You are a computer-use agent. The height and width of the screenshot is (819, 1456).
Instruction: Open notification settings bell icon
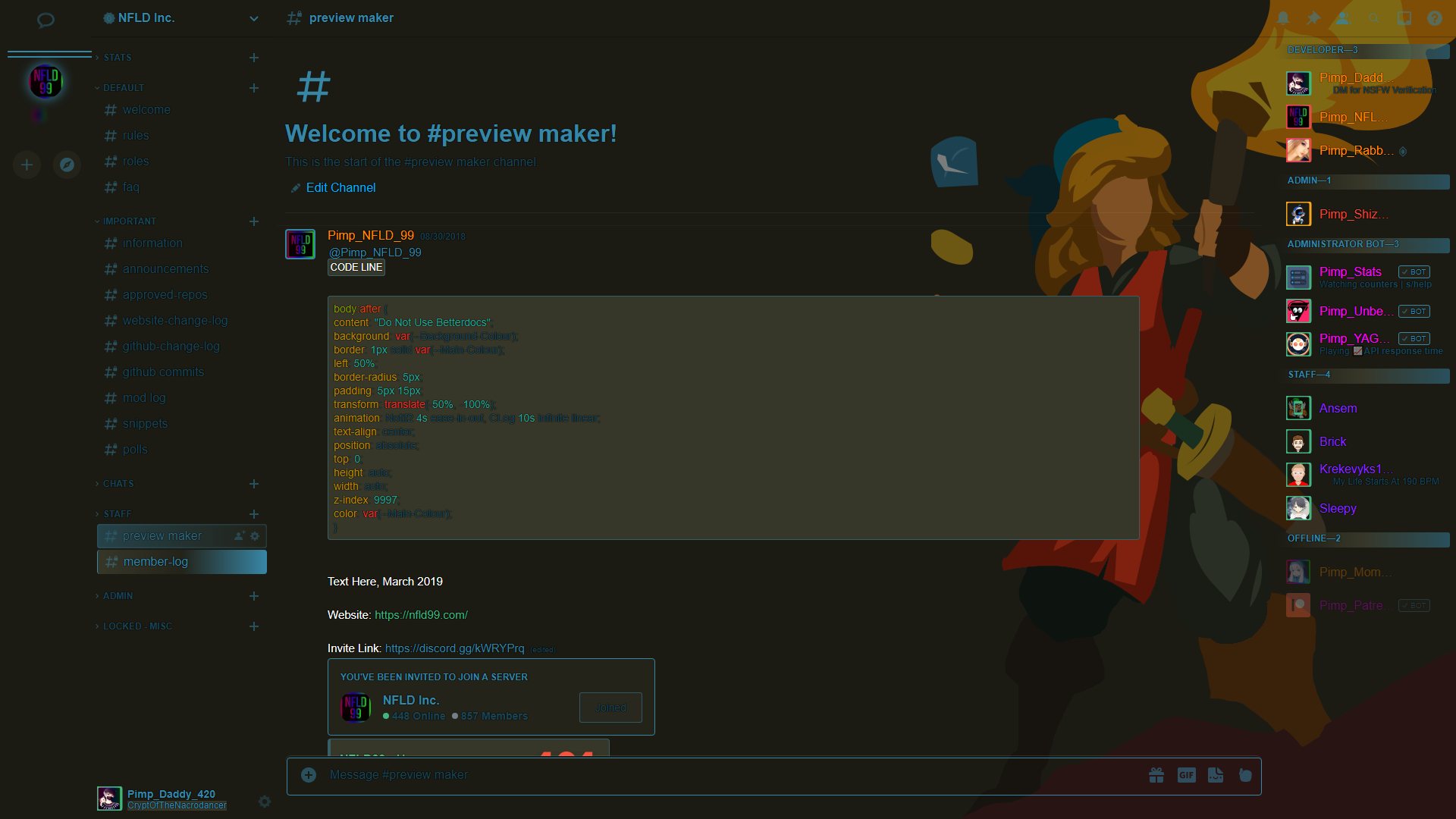point(1283,18)
